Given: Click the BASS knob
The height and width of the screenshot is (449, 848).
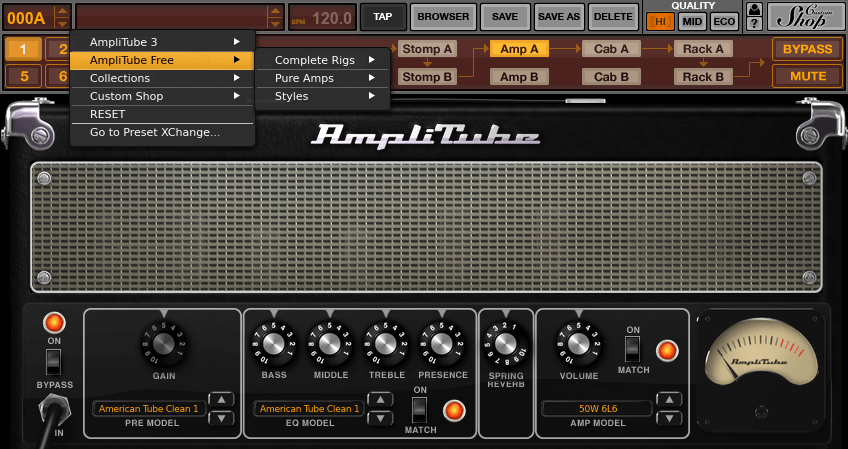Looking at the screenshot, I should point(274,343).
